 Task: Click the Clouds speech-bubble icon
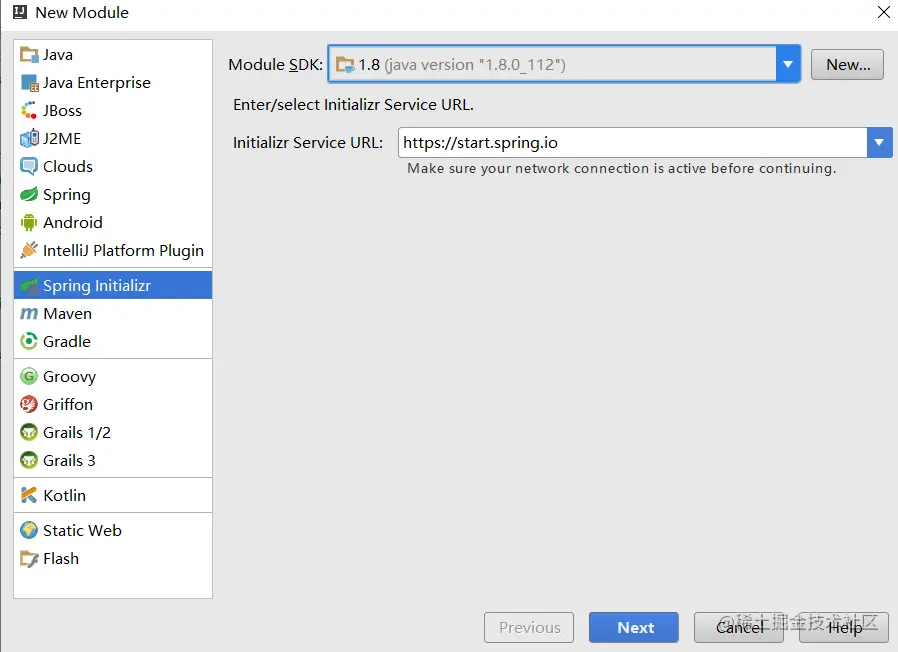tap(29, 167)
